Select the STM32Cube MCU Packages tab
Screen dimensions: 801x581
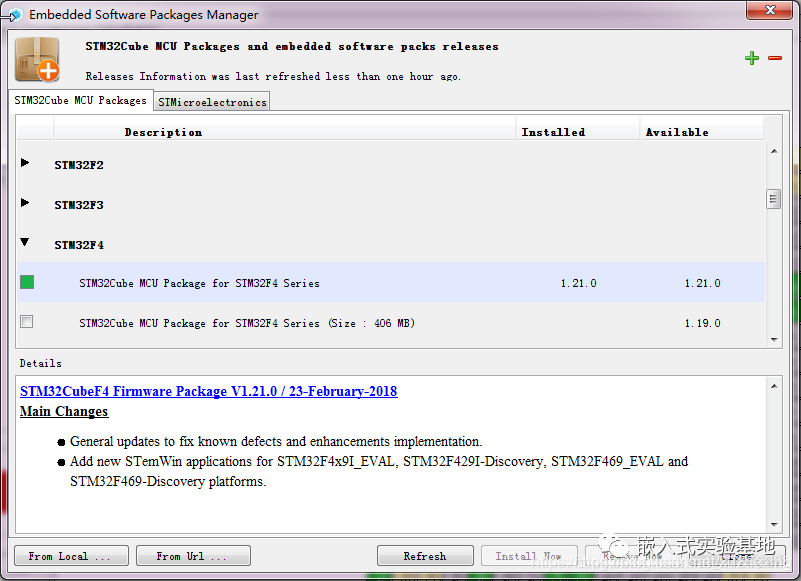tap(80, 101)
